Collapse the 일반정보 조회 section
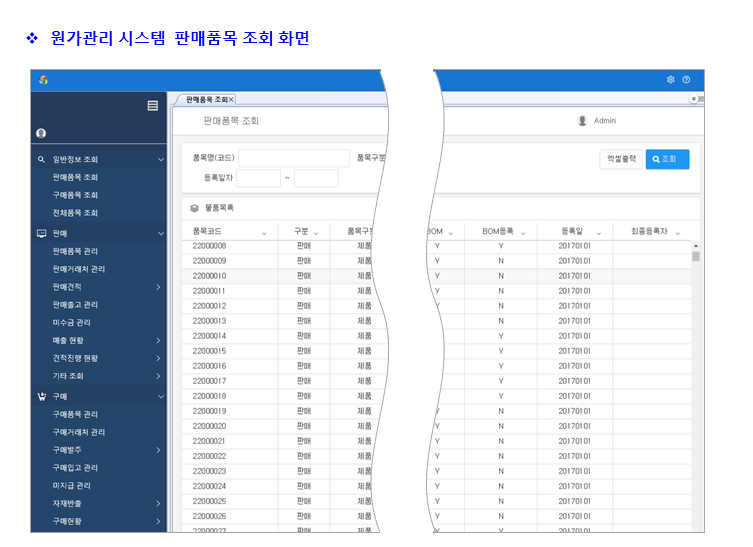The width and height of the screenshot is (753, 547). [161, 159]
